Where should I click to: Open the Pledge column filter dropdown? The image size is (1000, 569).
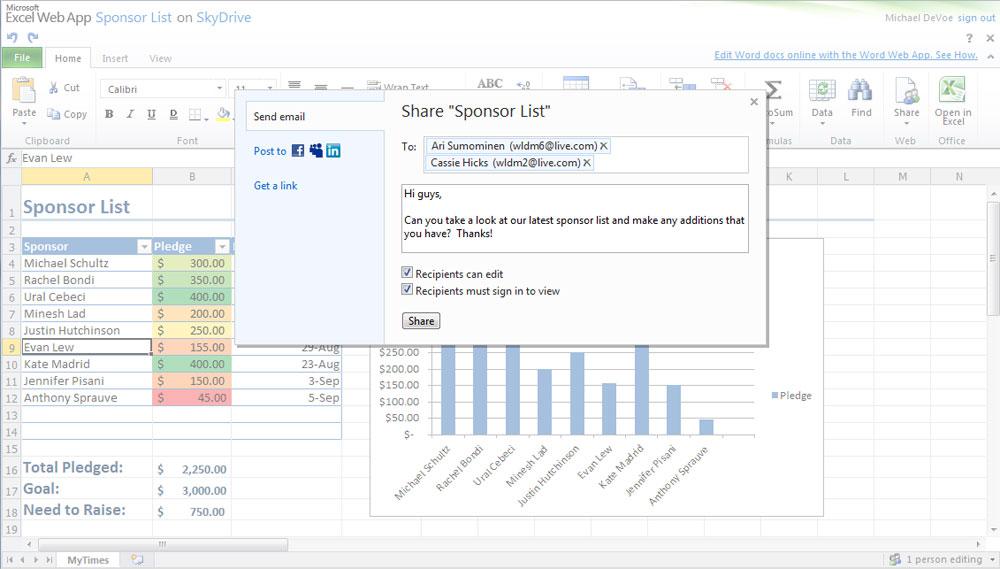click(222, 247)
